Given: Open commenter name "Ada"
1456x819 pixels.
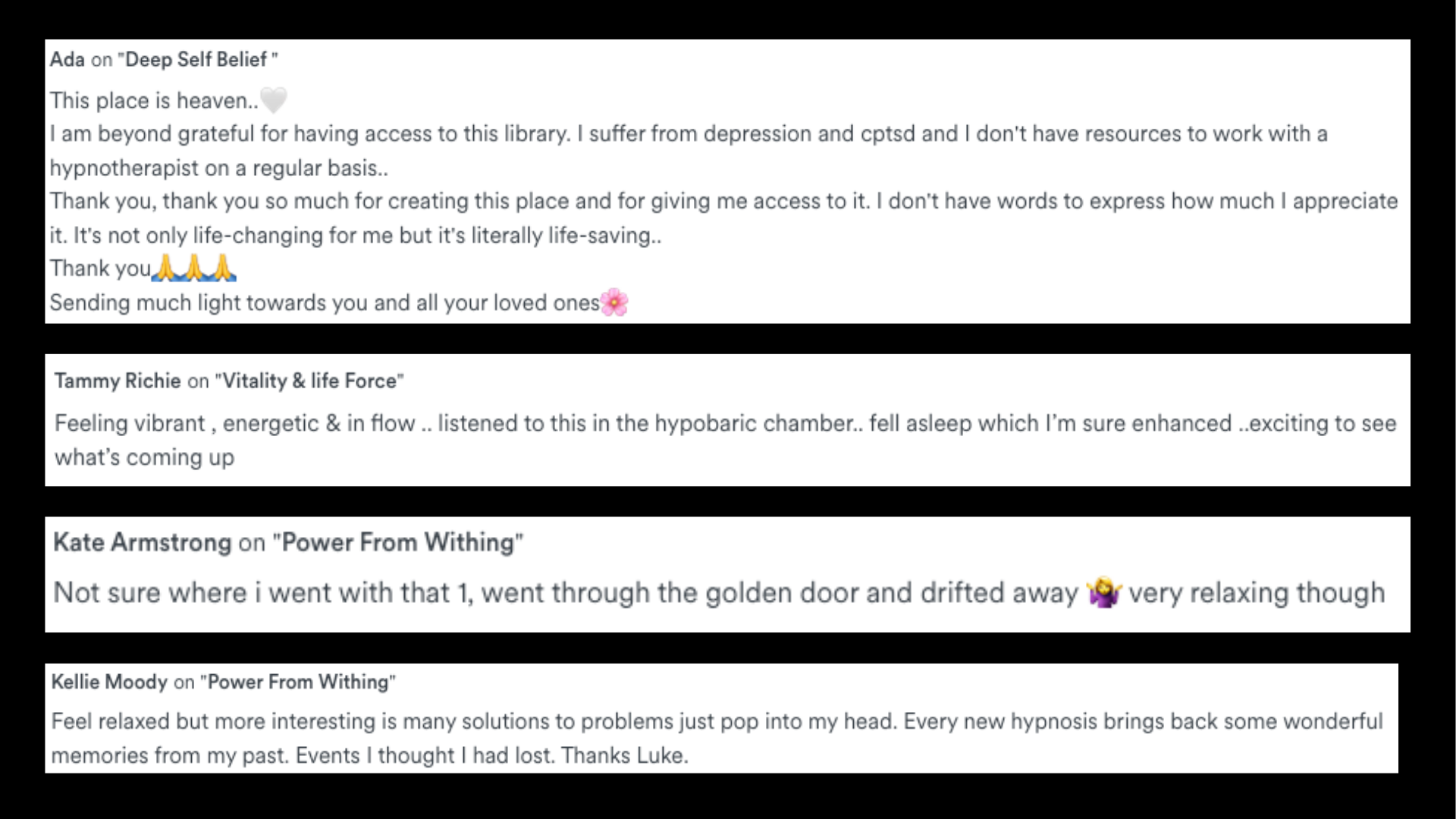Looking at the screenshot, I should pyautogui.click(x=67, y=59).
